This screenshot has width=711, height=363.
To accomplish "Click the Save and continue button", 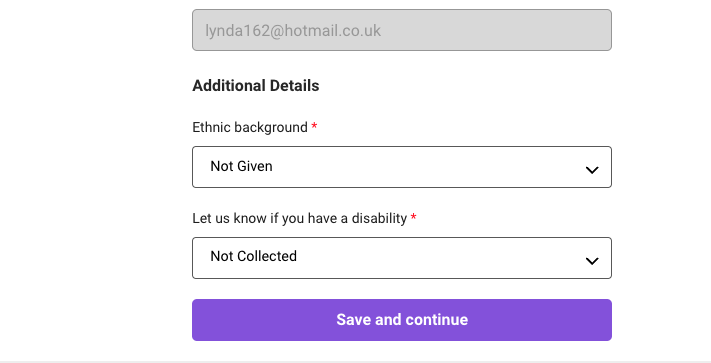I will tap(402, 320).
